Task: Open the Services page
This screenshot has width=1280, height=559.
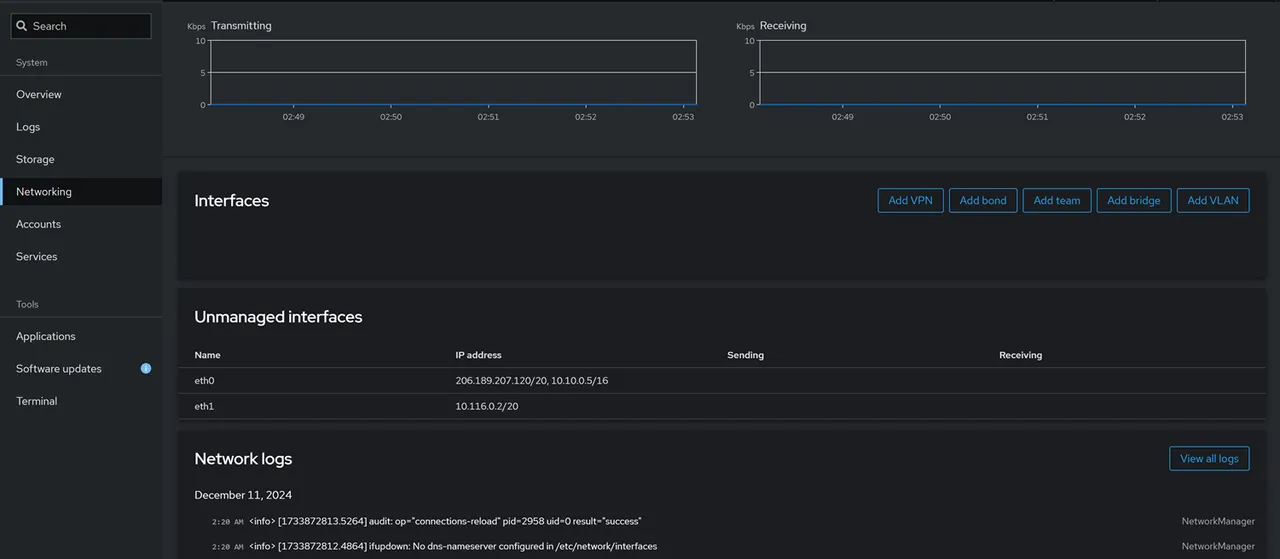Action: (x=81, y=257)
